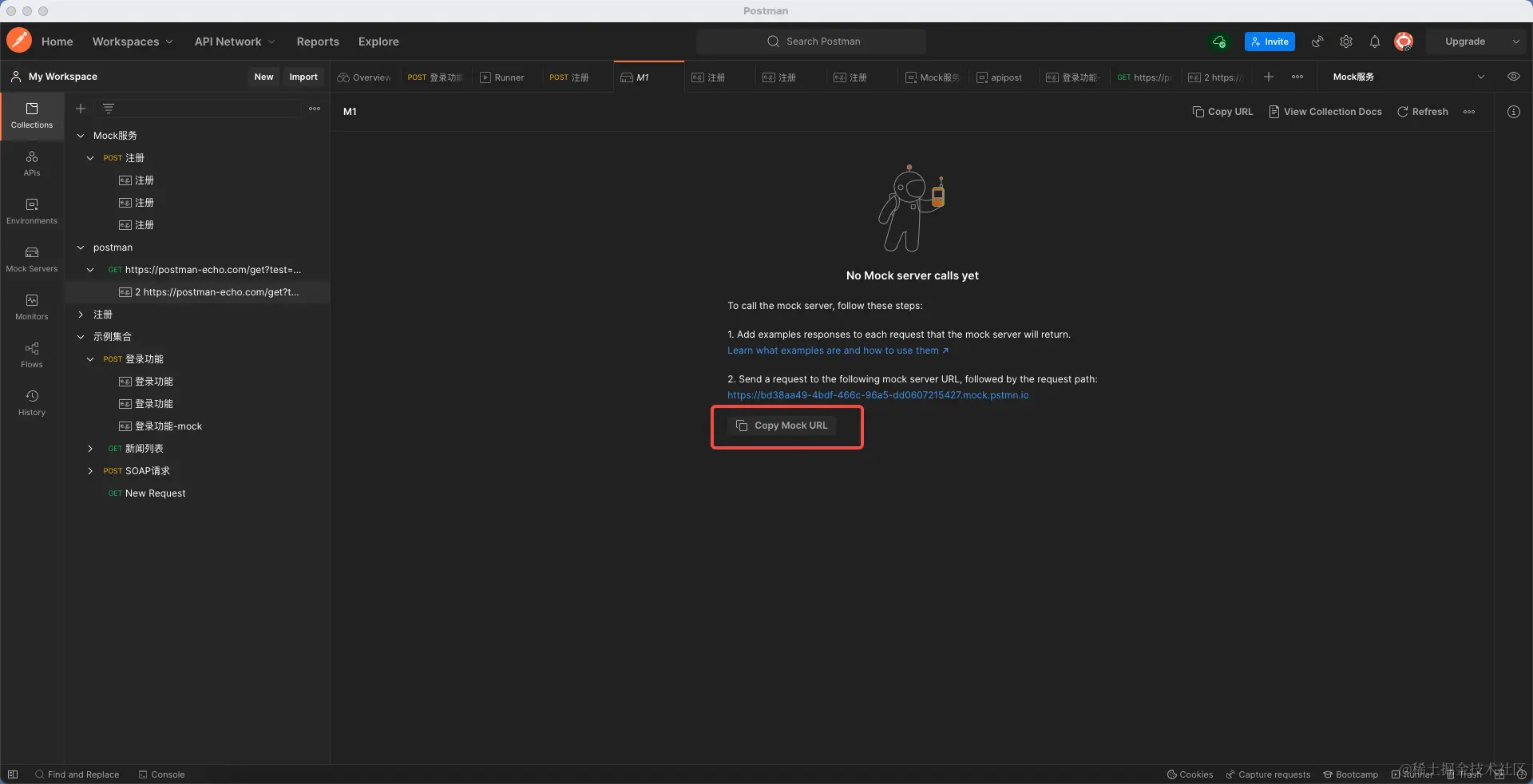This screenshot has width=1533, height=784.
Task: Open the user avatar menu
Action: click(1404, 42)
